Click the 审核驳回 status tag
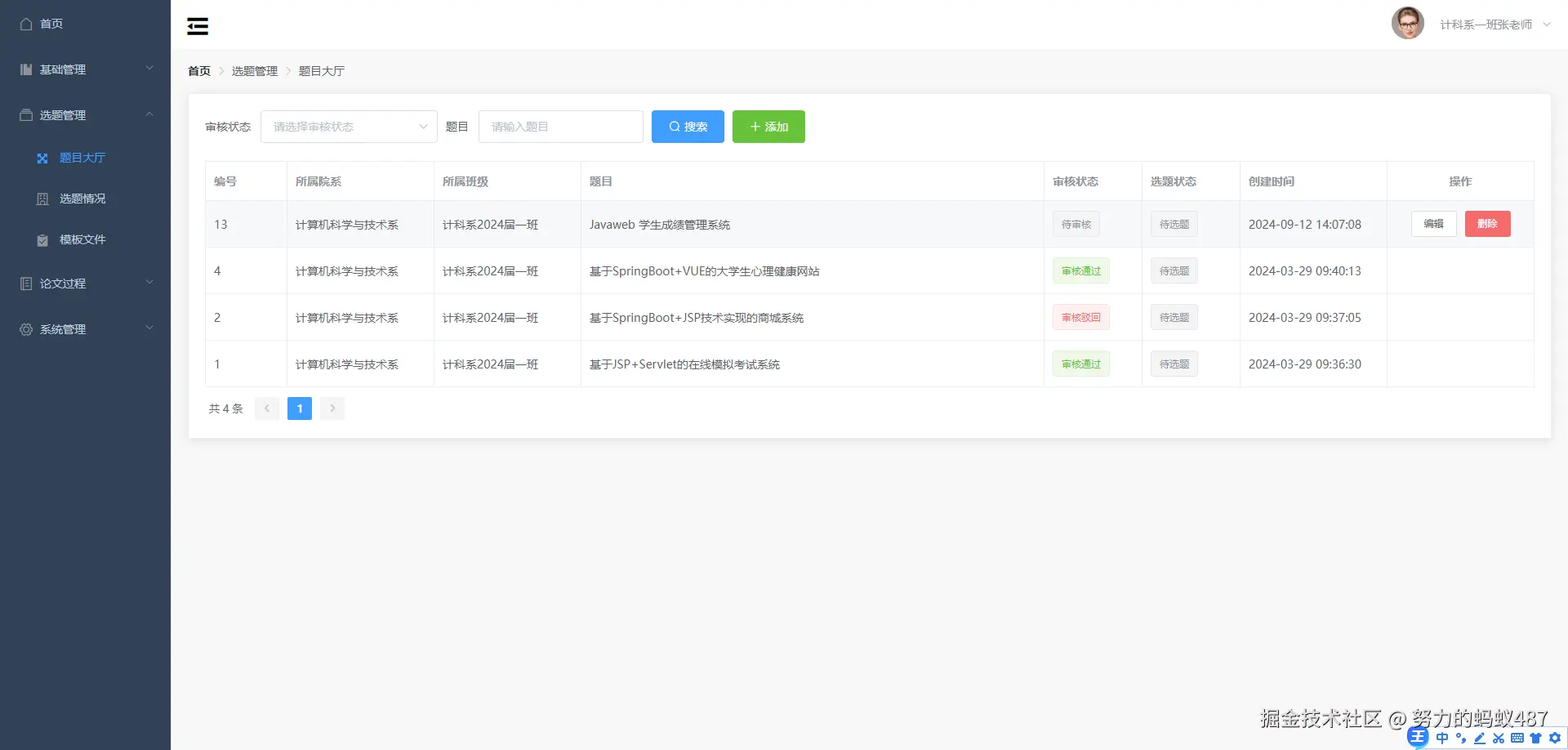The height and width of the screenshot is (750, 1568). 1081,317
